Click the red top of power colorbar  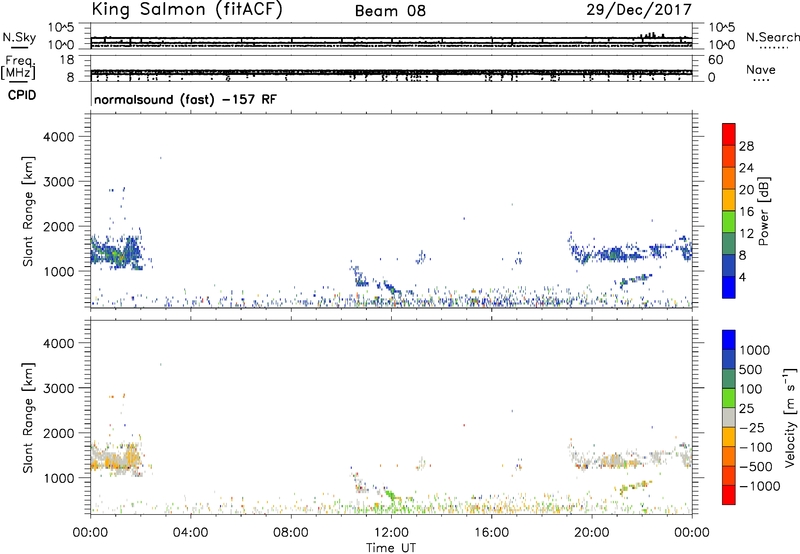pos(729,135)
